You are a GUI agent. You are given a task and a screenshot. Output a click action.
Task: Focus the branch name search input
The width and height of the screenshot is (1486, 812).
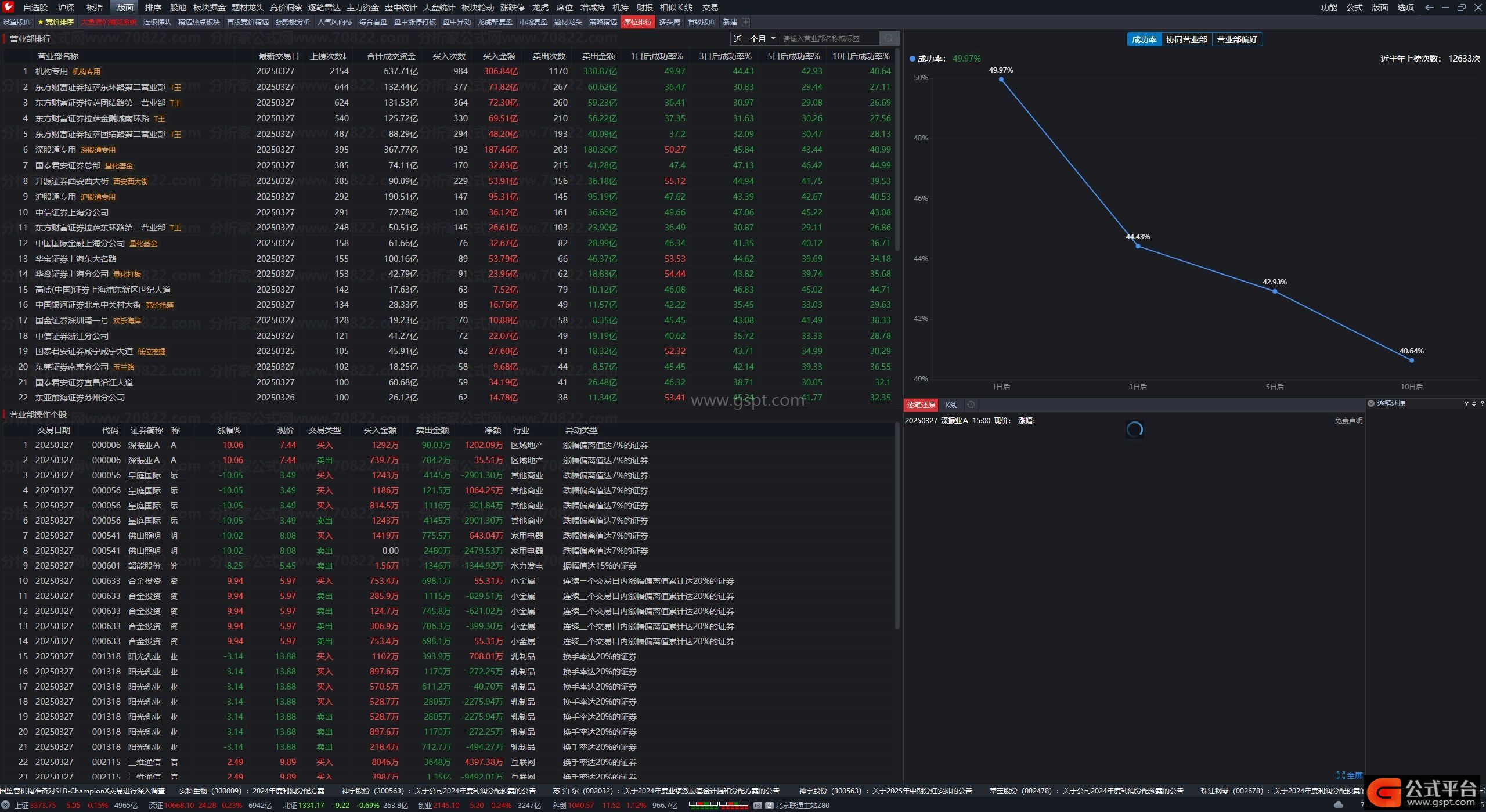[829, 39]
